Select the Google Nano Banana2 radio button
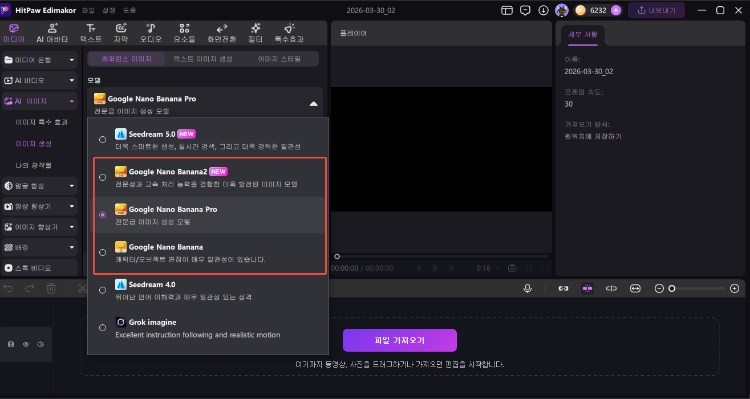Viewport: 750px width, 399px height. tap(102, 177)
